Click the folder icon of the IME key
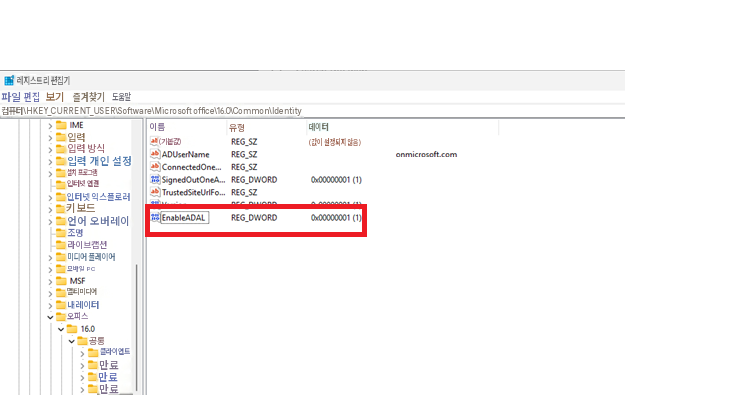 [61, 125]
